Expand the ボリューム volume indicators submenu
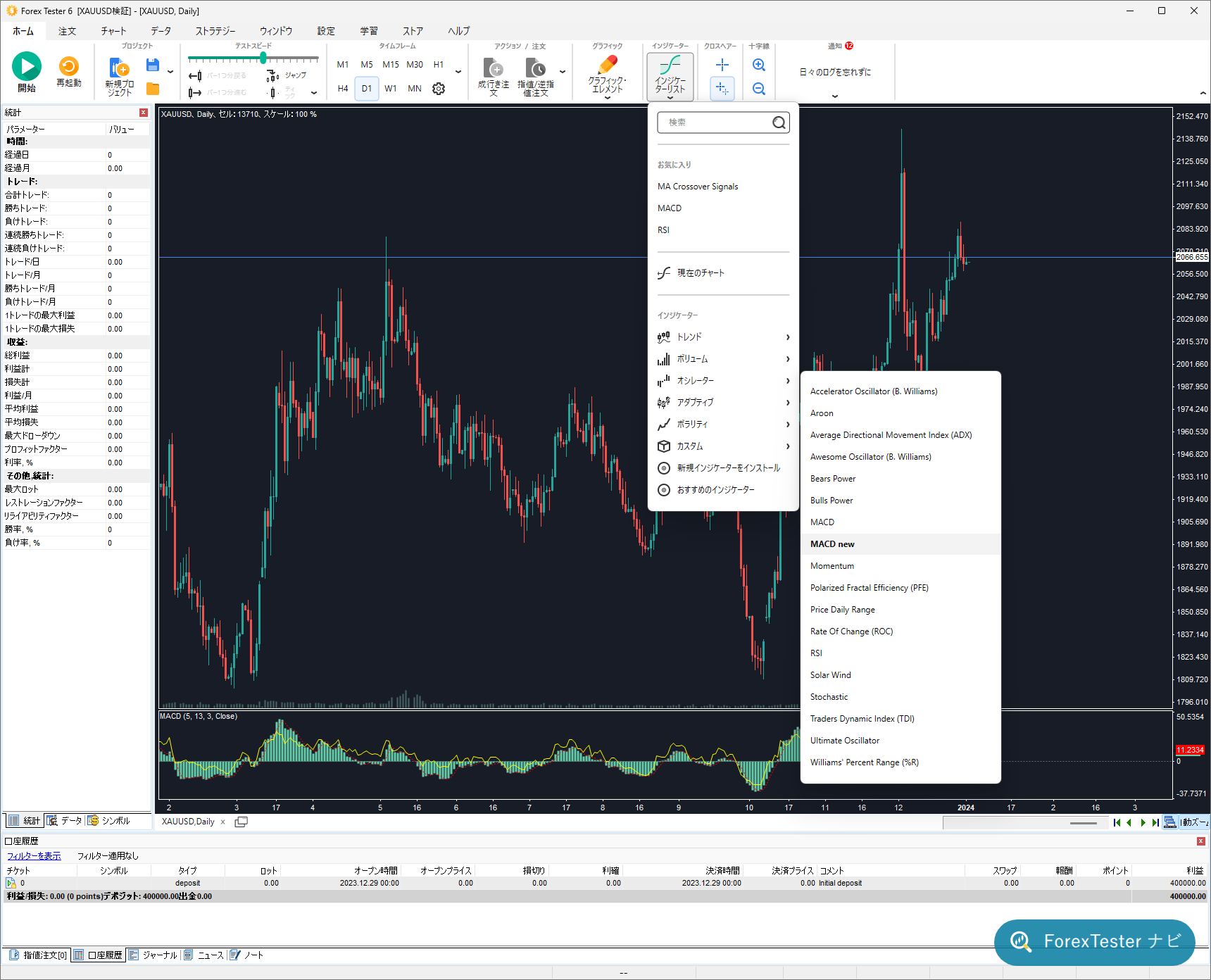Screen dimensions: 1211x980 [723, 359]
